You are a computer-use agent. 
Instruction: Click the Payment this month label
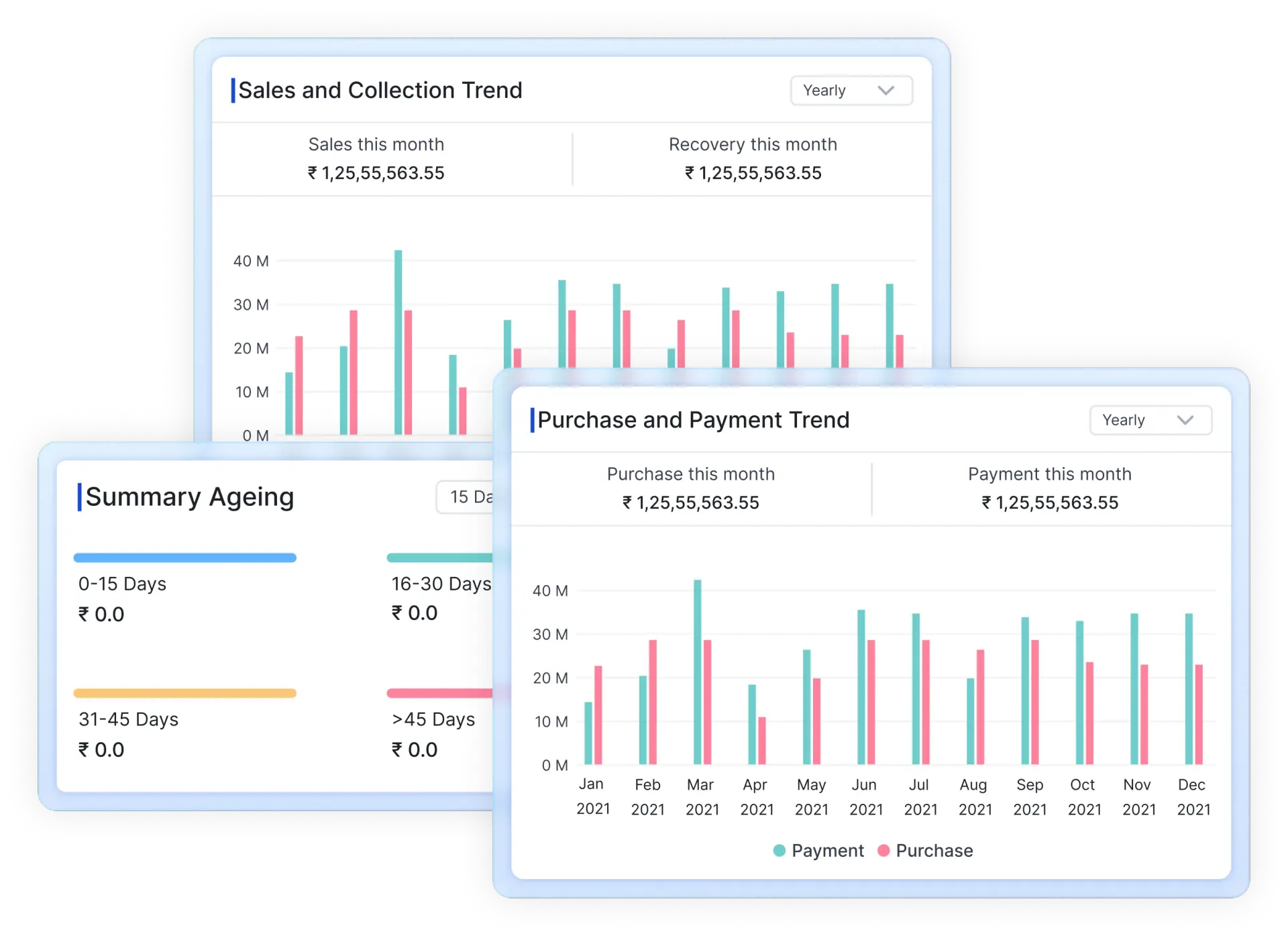1050,474
